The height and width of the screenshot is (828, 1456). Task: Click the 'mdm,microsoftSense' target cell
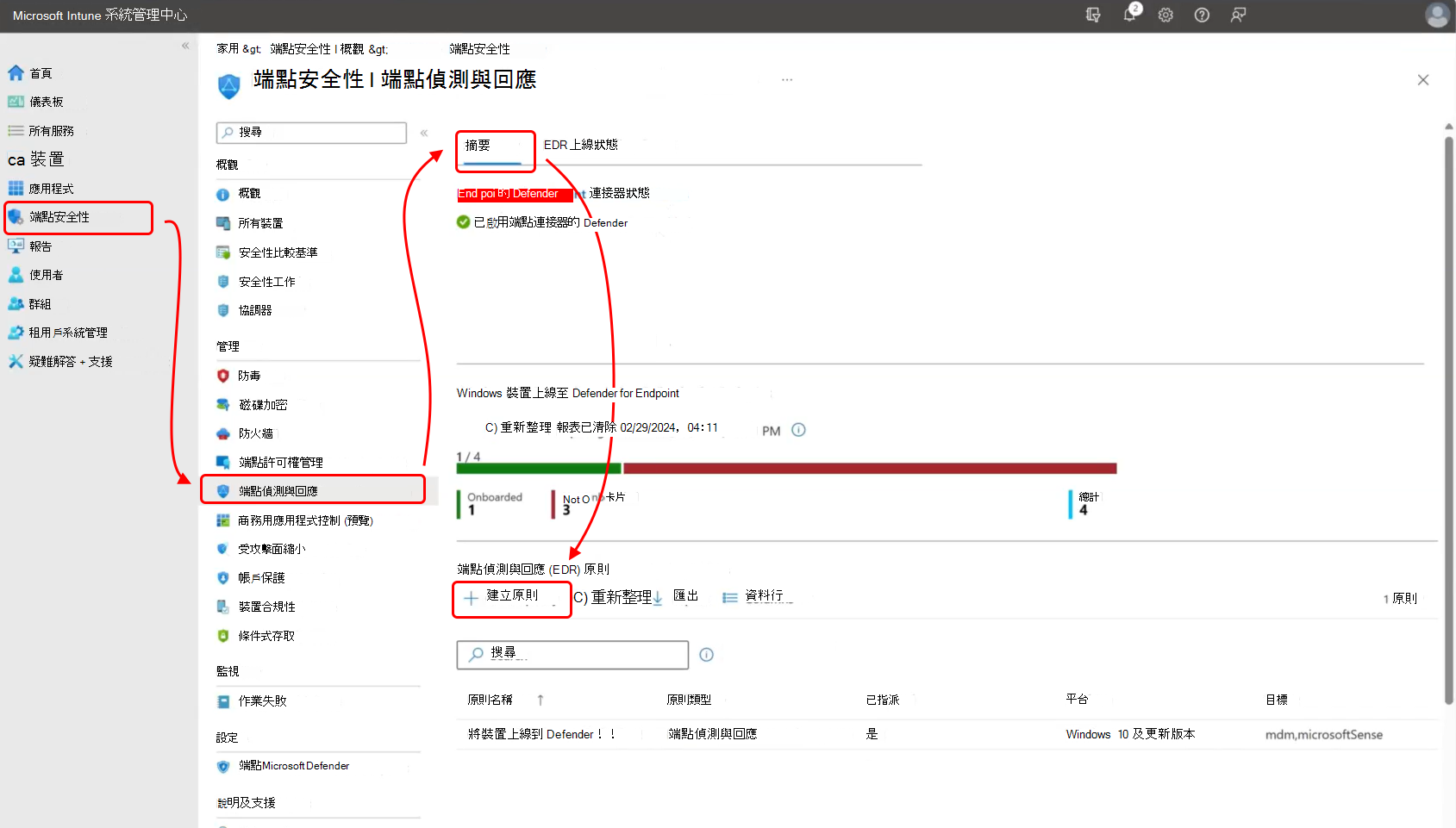(1323, 735)
